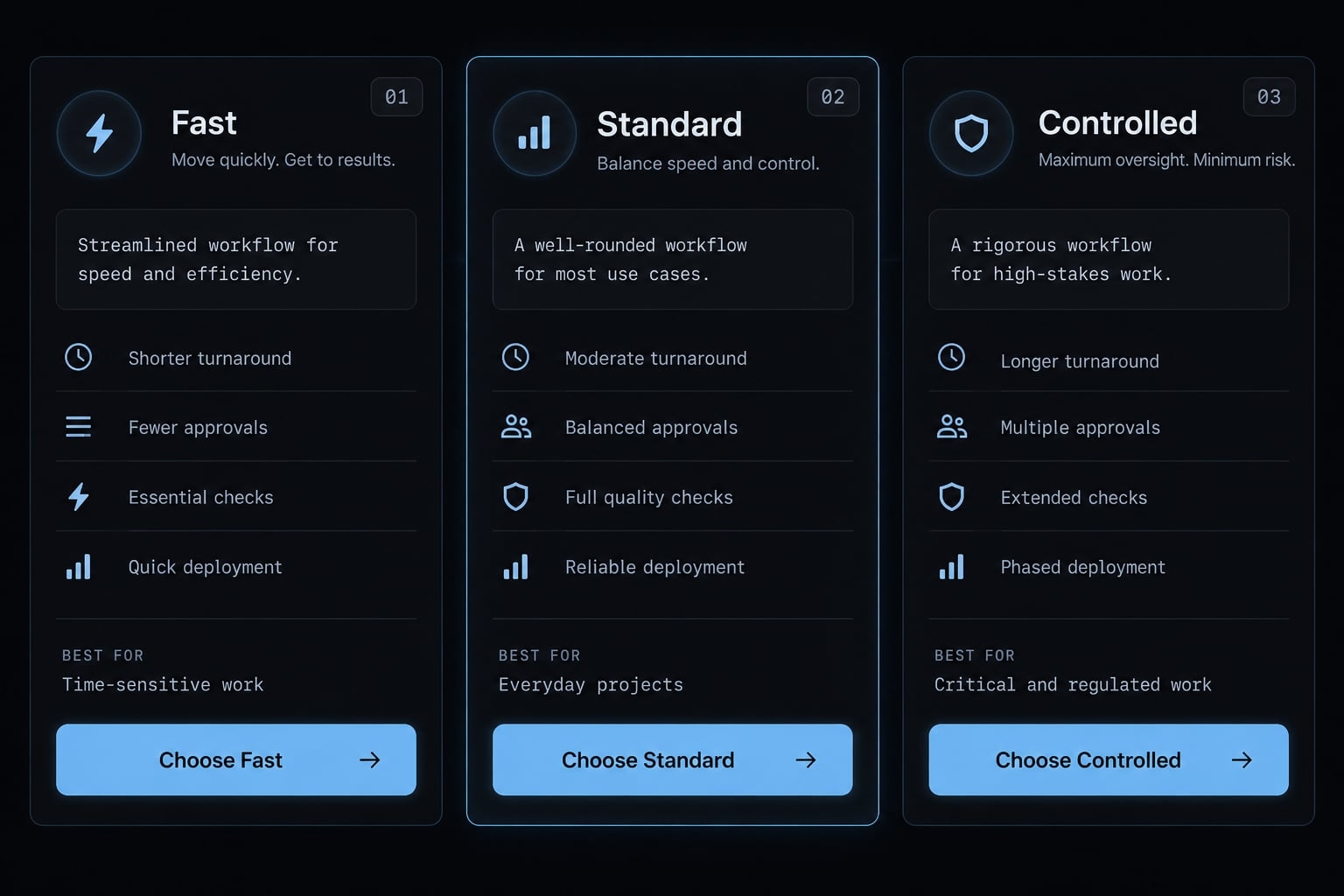
Task: Click the 'Balanced approvals' text
Action: click(651, 428)
